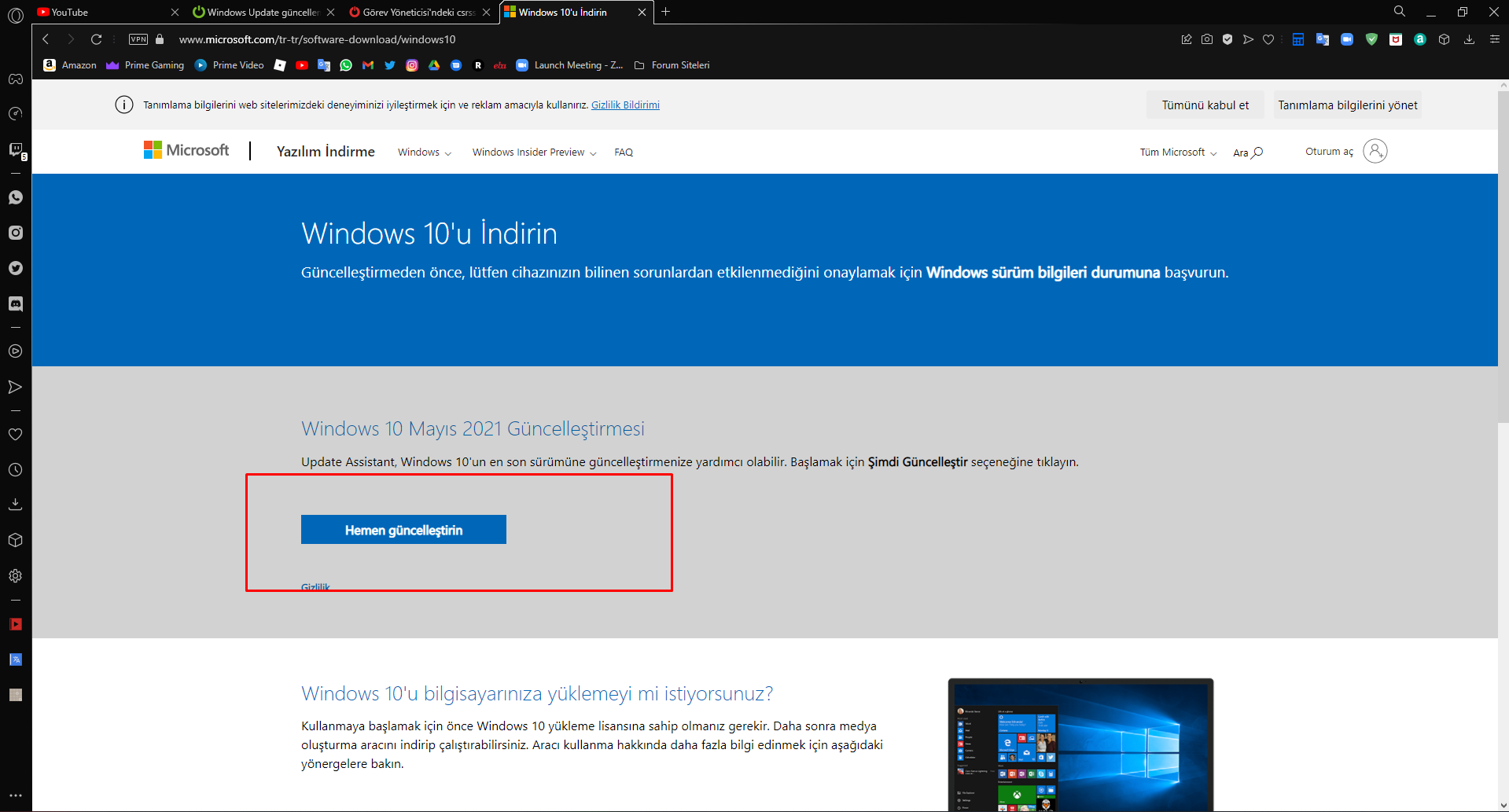Screen dimensions: 1509x812
Task: Reload the current page
Action: click(x=96, y=39)
